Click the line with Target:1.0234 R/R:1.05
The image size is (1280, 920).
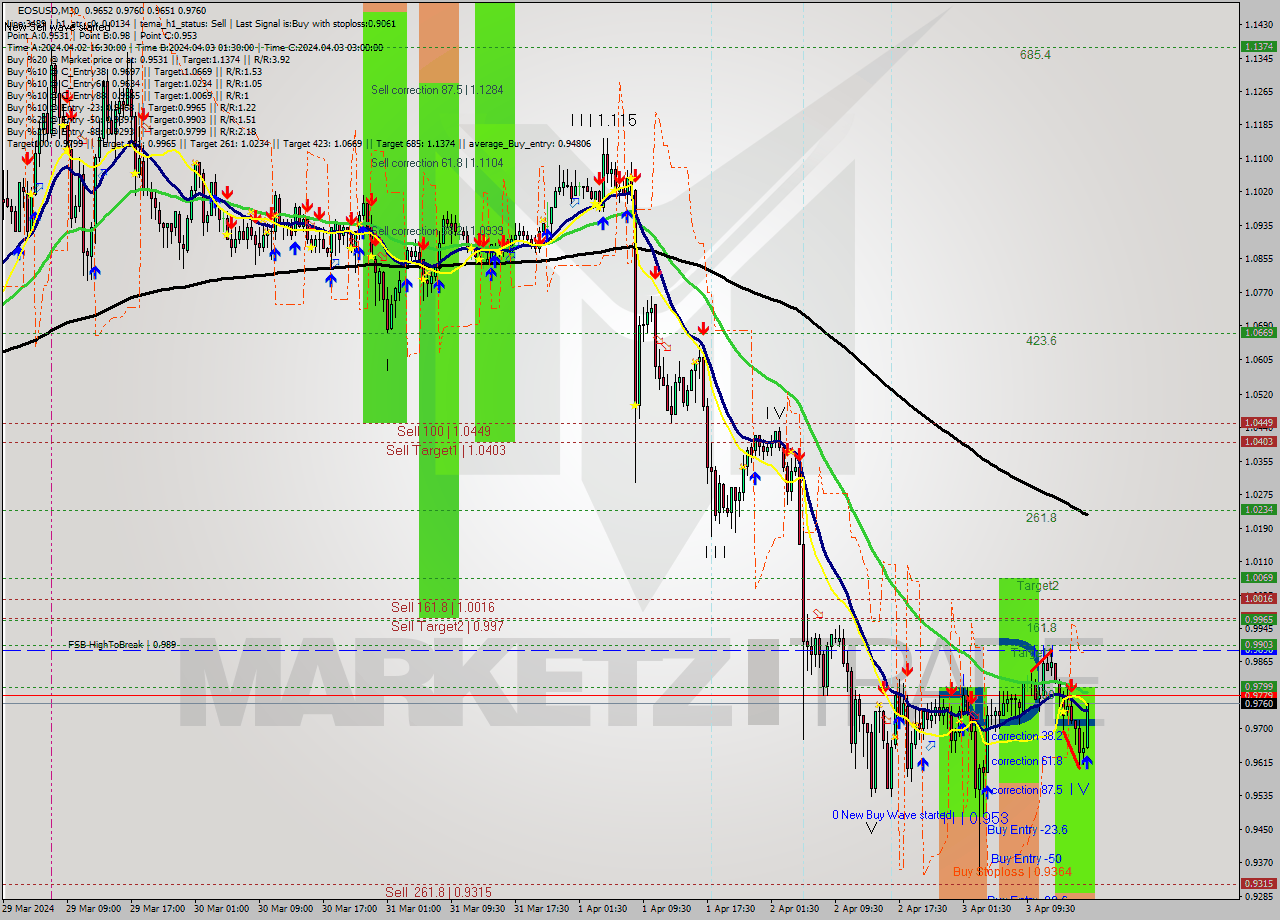pos(134,84)
